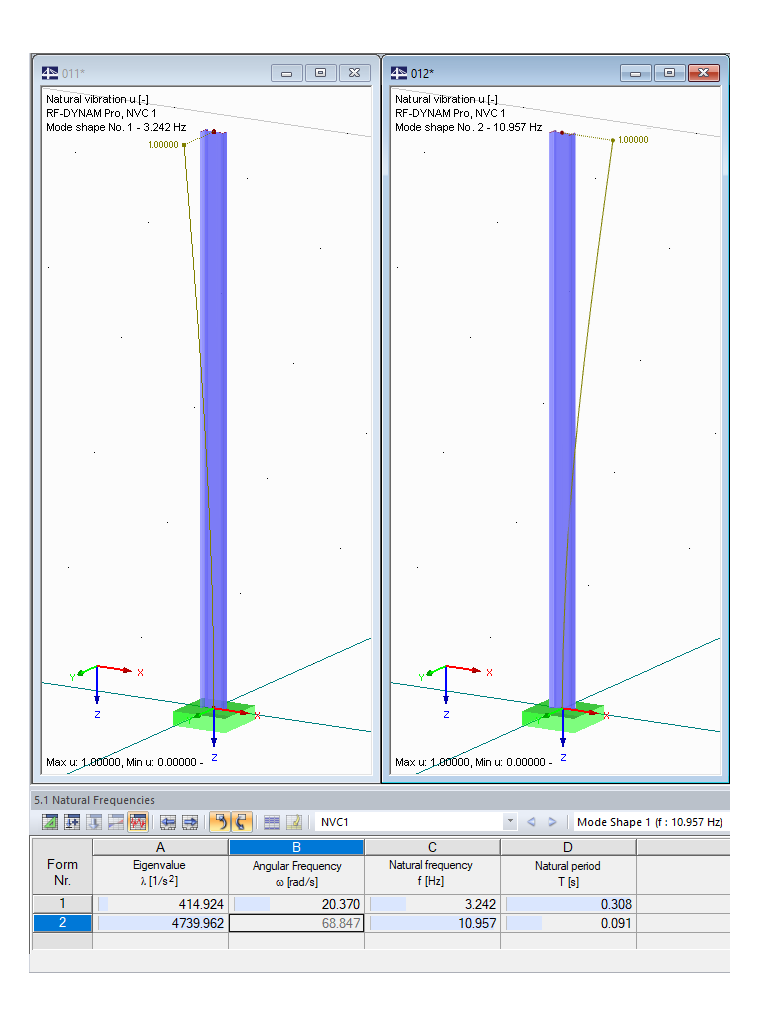Minimize the 012* window
Viewport: 760px width, 1026px height.
[636, 73]
